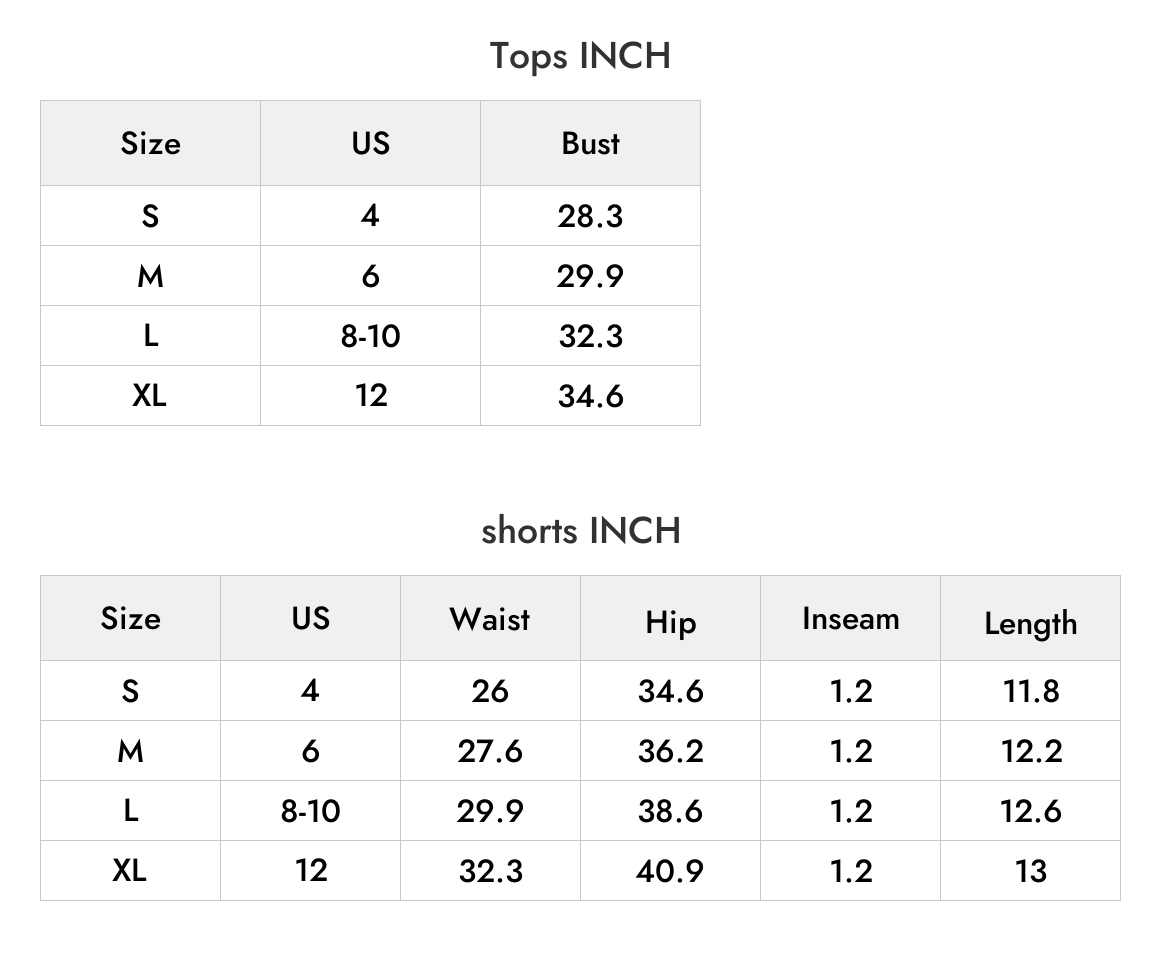This screenshot has height=970, width=1160.
Task: Click the XL row label in Tops table
Action: click(x=149, y=396)
